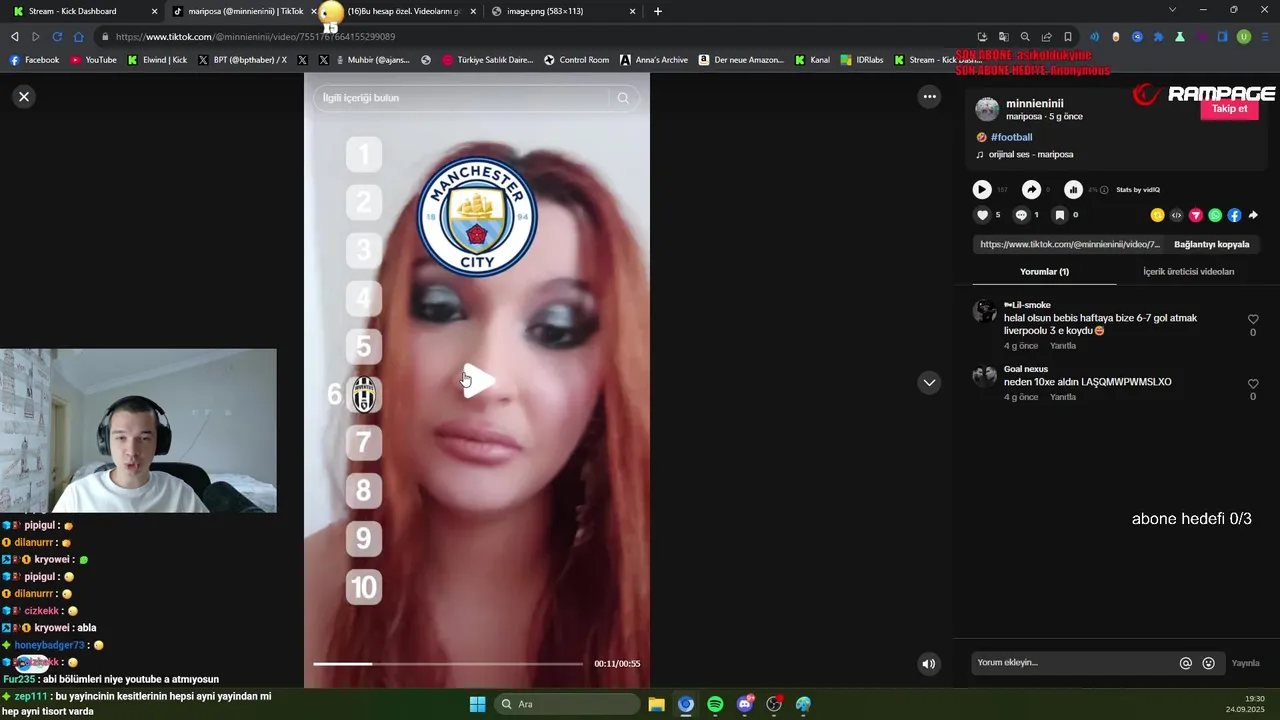Post comment with Yayınla
The image size is (1280, 720).
tap(1245, 663)
